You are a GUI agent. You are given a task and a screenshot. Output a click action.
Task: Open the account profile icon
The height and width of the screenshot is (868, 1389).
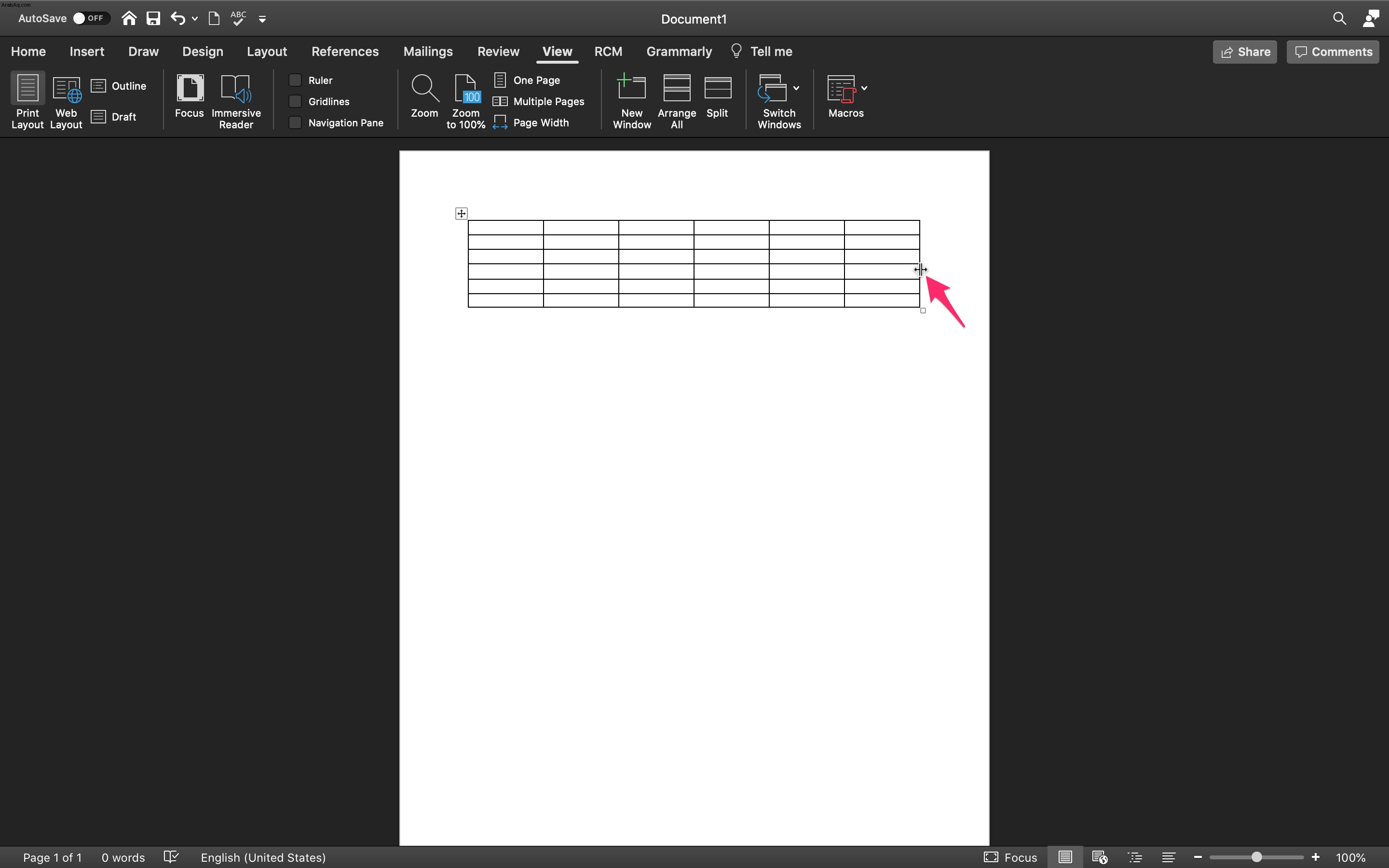(x=1371, y=18)
